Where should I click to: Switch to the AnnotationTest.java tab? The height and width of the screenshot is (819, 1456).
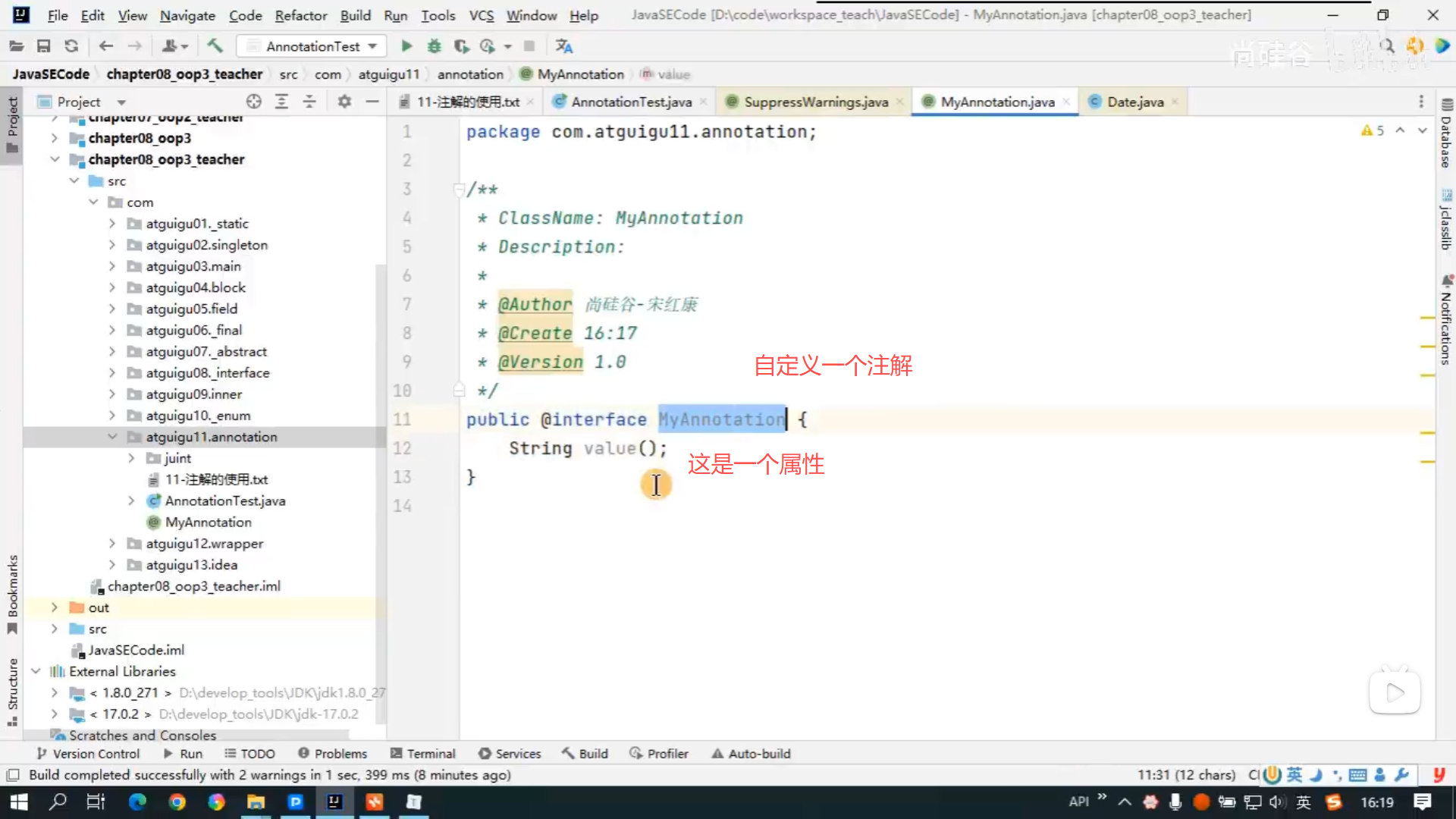630,102
